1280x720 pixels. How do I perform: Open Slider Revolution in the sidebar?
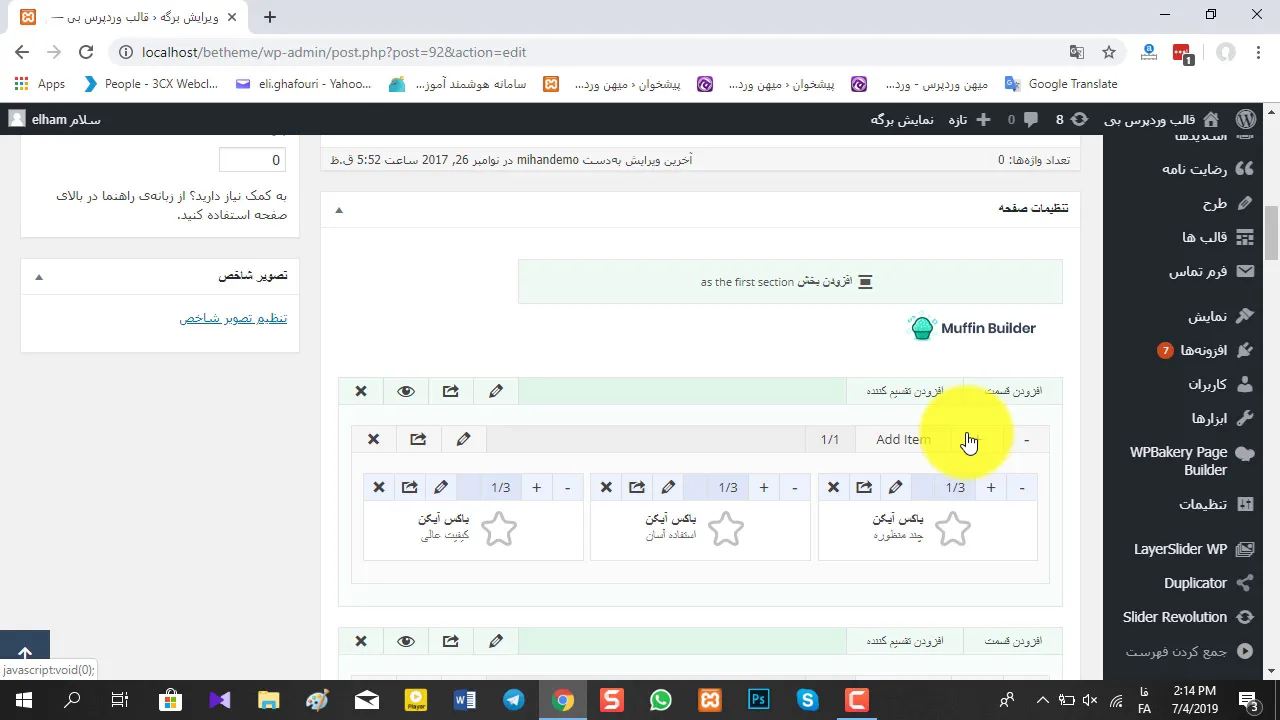click(x=1188, y=617)
